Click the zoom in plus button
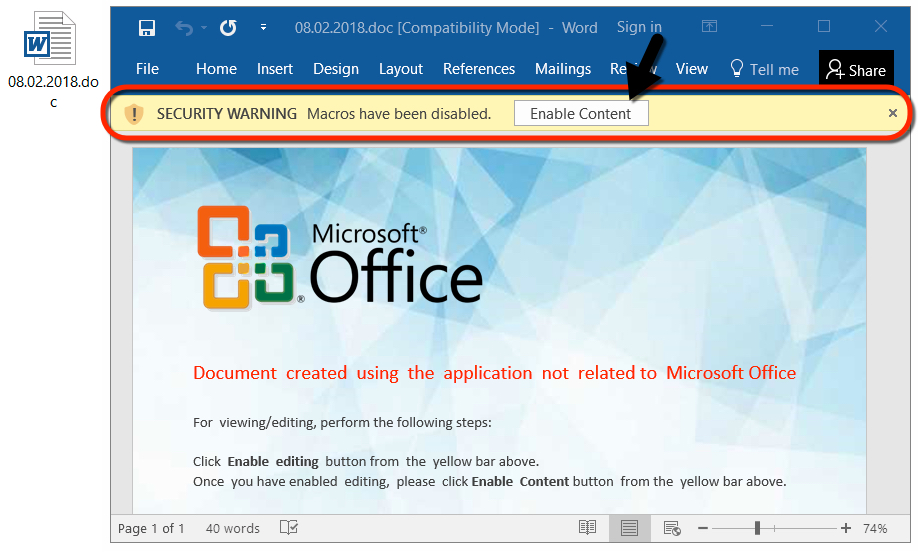This screenshot has width=918, height=552. [845, 529]
